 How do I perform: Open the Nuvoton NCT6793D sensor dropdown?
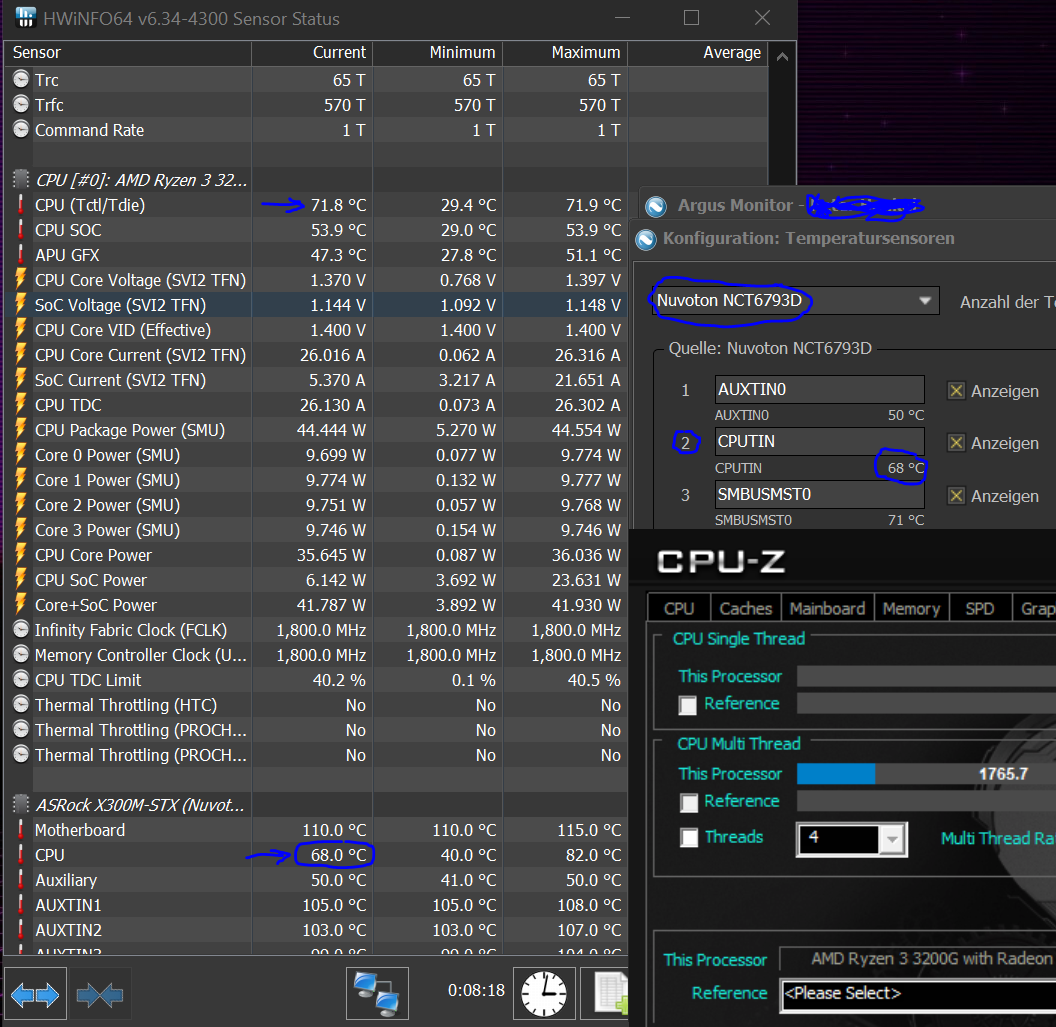(x=795, y=300)
